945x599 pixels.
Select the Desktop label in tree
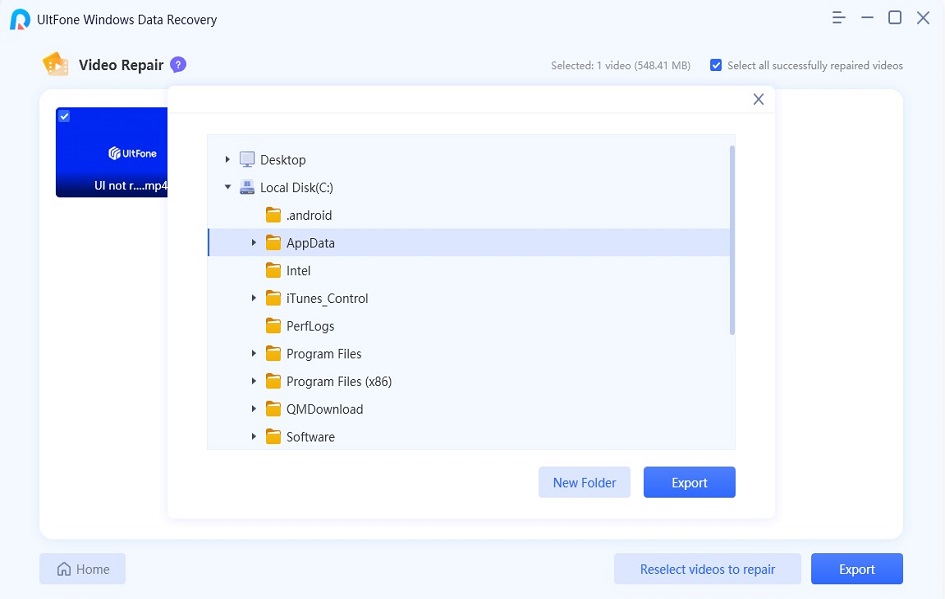(x=283, y=160)
